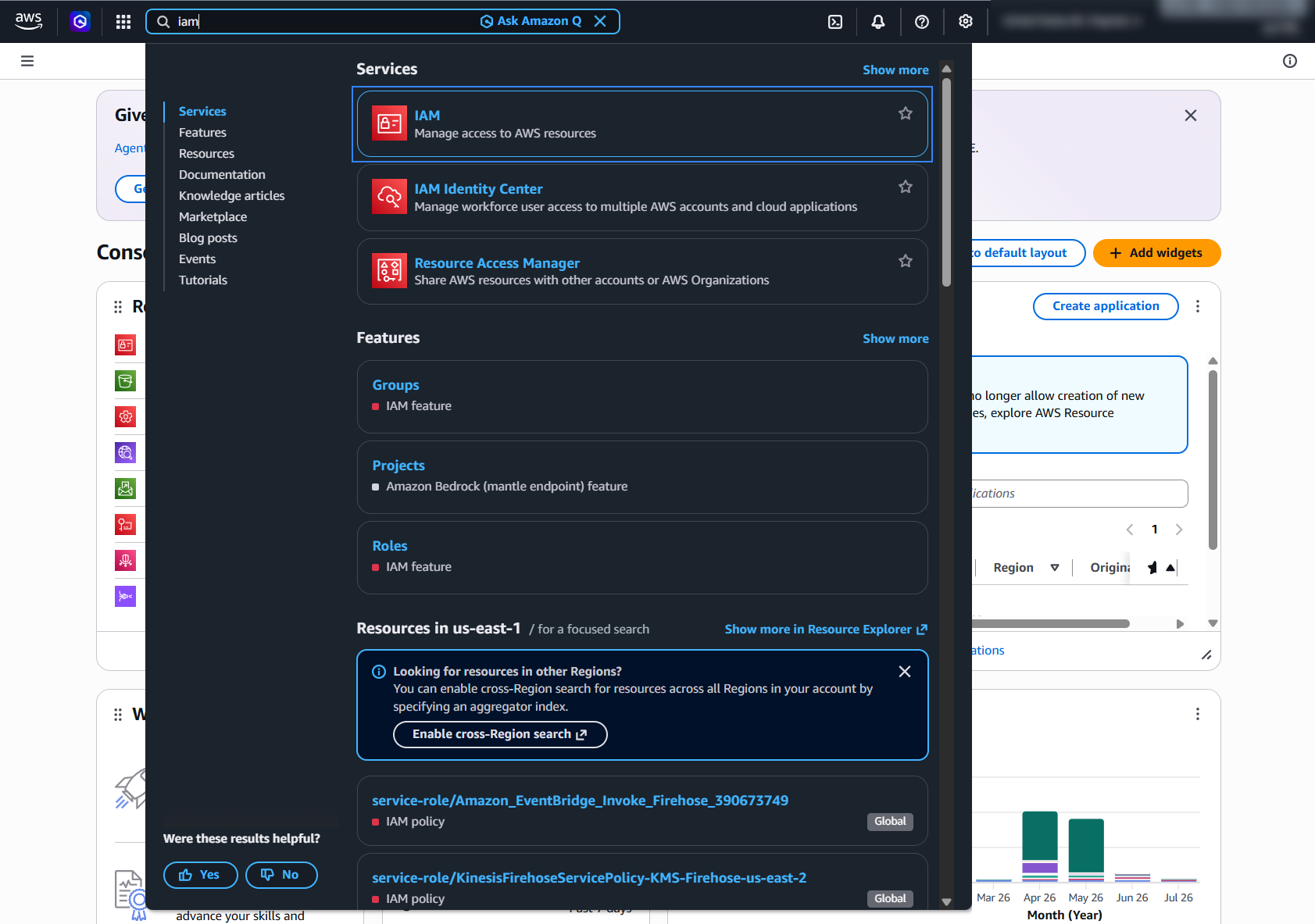
Task: Click the Add widgets button
Action: tap(1156, 253)
